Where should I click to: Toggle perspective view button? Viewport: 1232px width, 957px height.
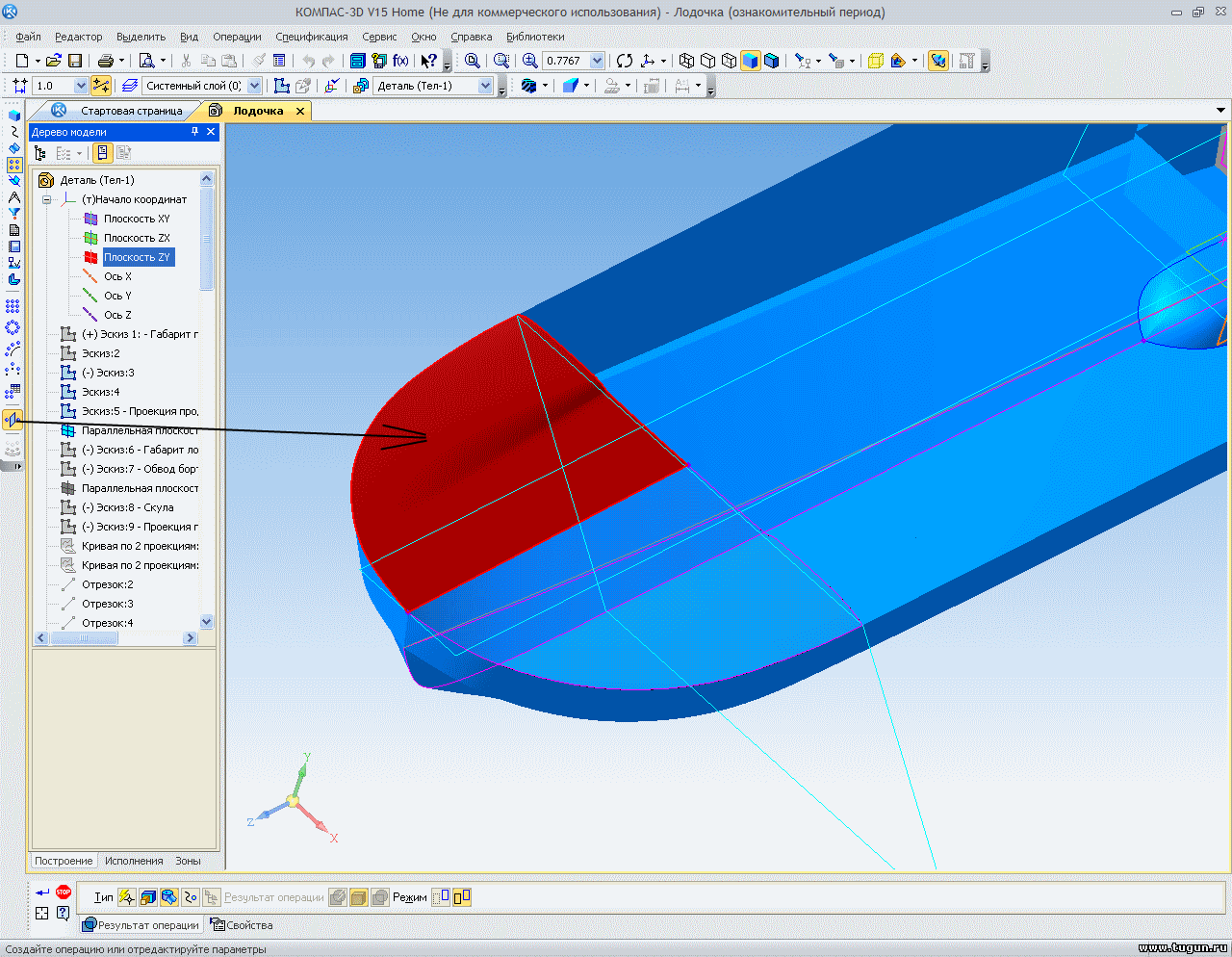pyautogui.click(x=875, y=61)
